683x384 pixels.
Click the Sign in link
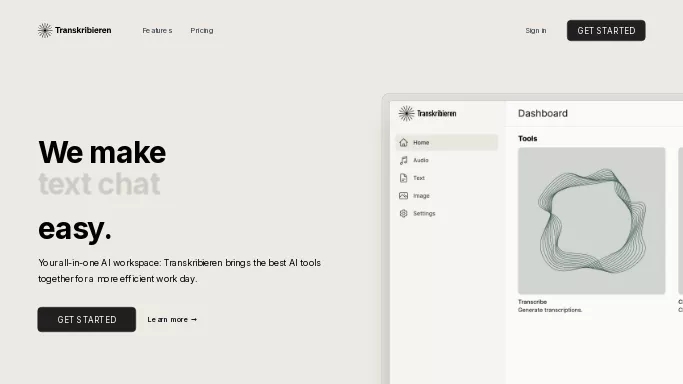tap(536, 30)
